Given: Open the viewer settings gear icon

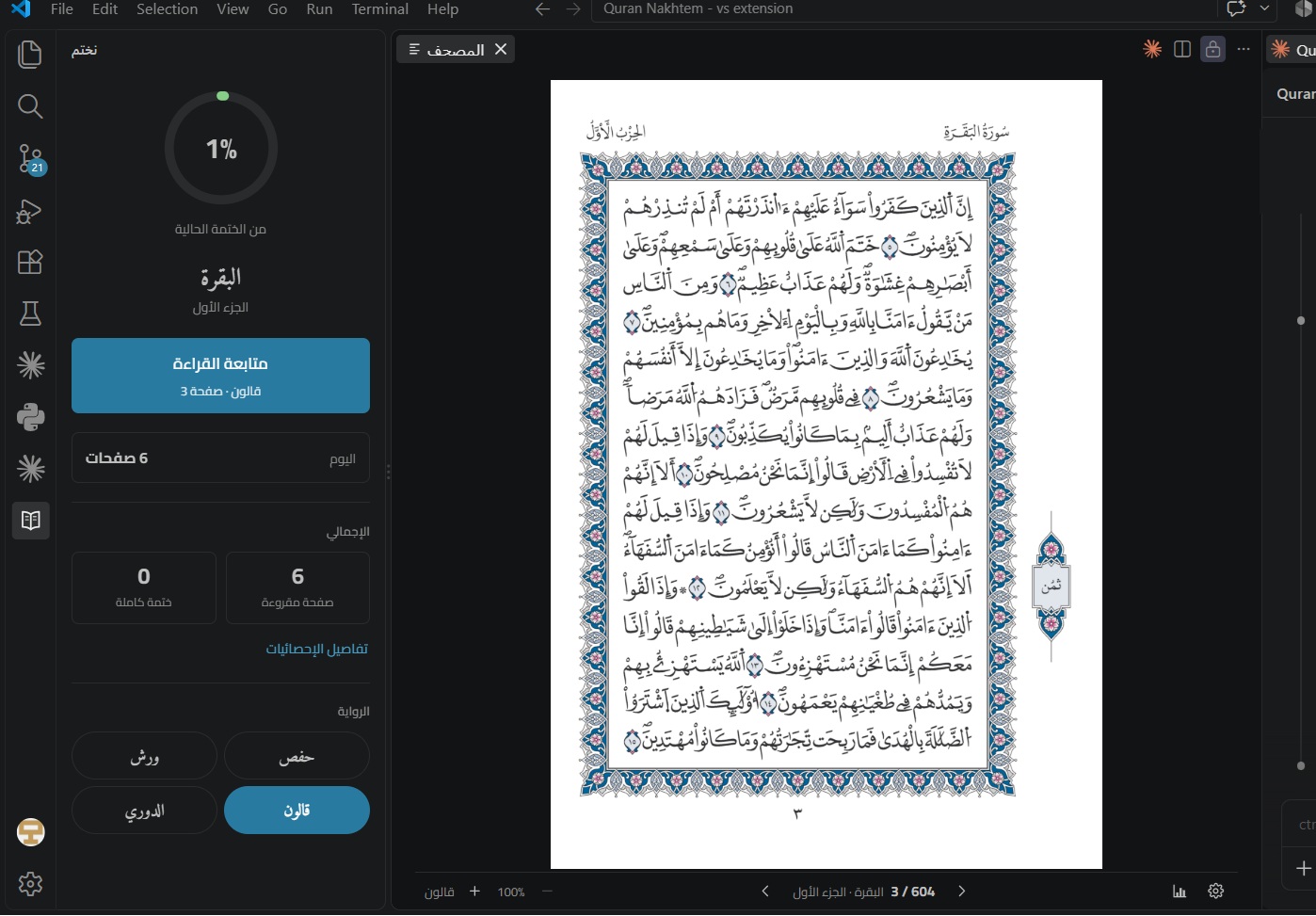Looking at the screenshot, I should [1215, 892].
